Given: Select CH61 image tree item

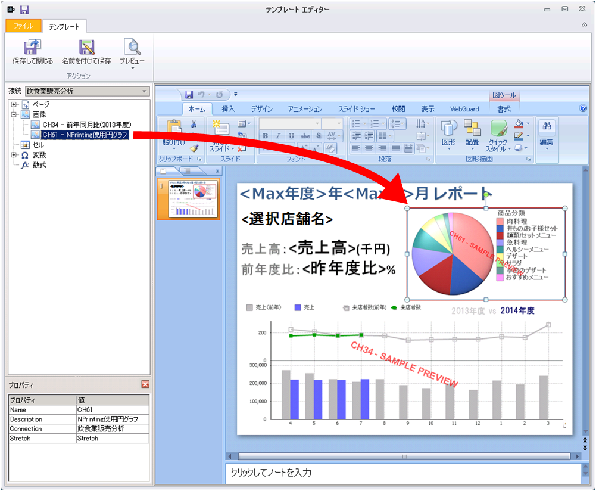Looking at the screenshot, I should pyautogui.click(x=80, y=135).
